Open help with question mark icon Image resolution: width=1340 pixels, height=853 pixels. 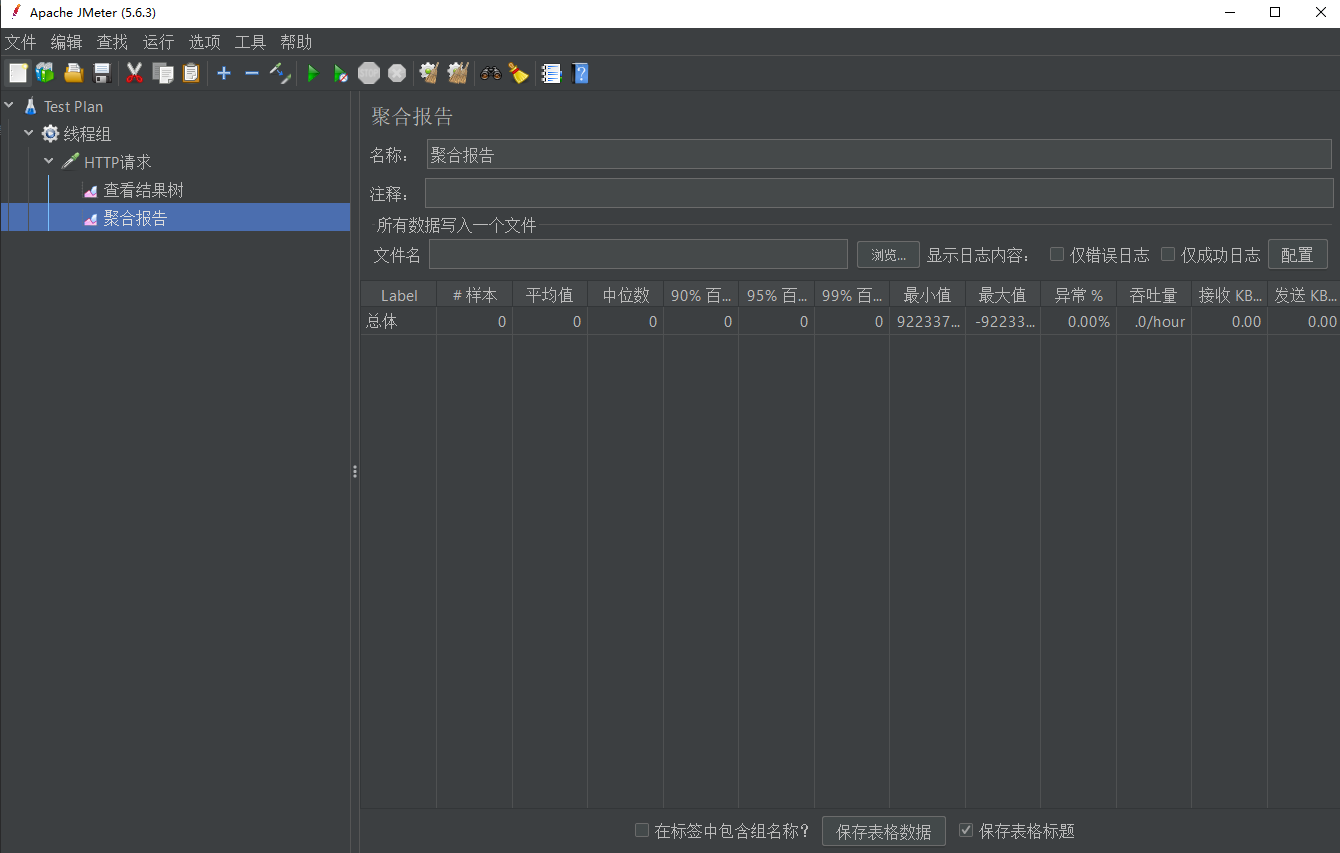coord(579,73)
